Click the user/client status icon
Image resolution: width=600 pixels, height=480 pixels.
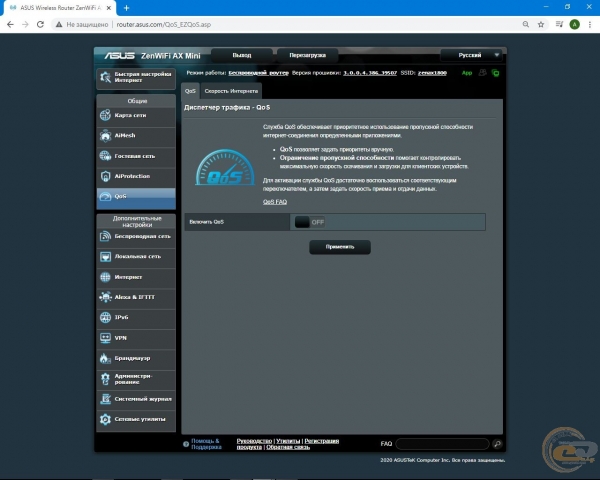point(483,73)
